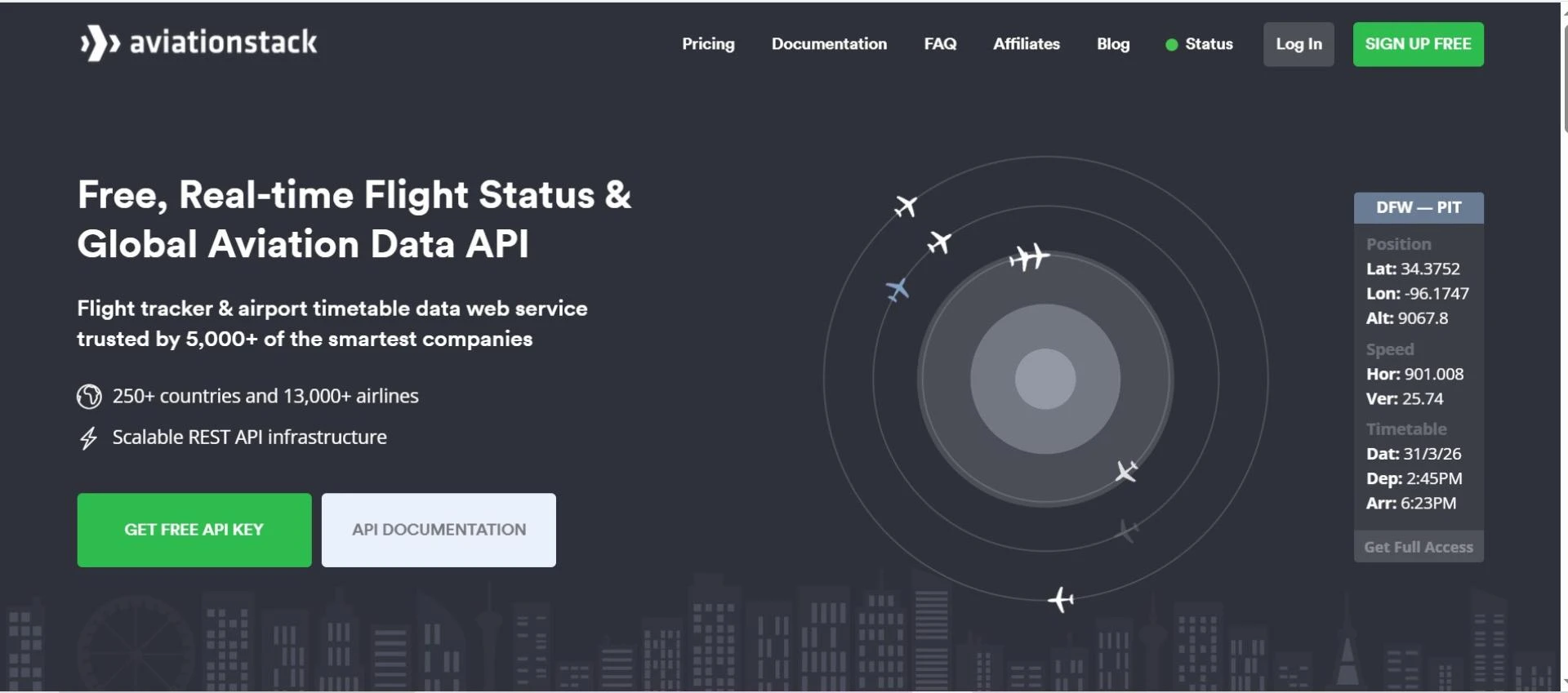
Task: Open the Pricing page
Action: coord(708,44)
